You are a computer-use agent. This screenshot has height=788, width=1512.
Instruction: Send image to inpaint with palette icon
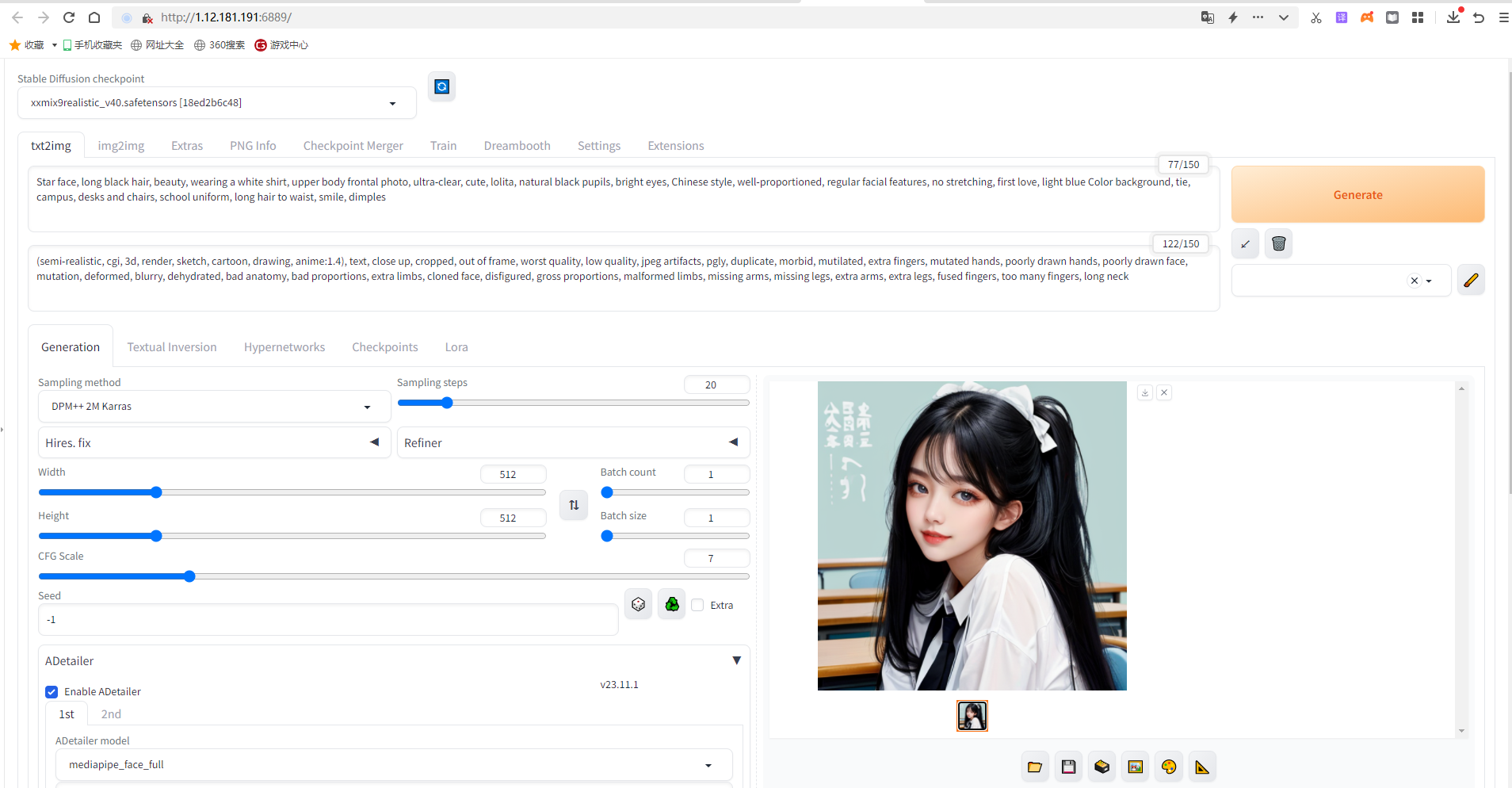(1168, 766)
